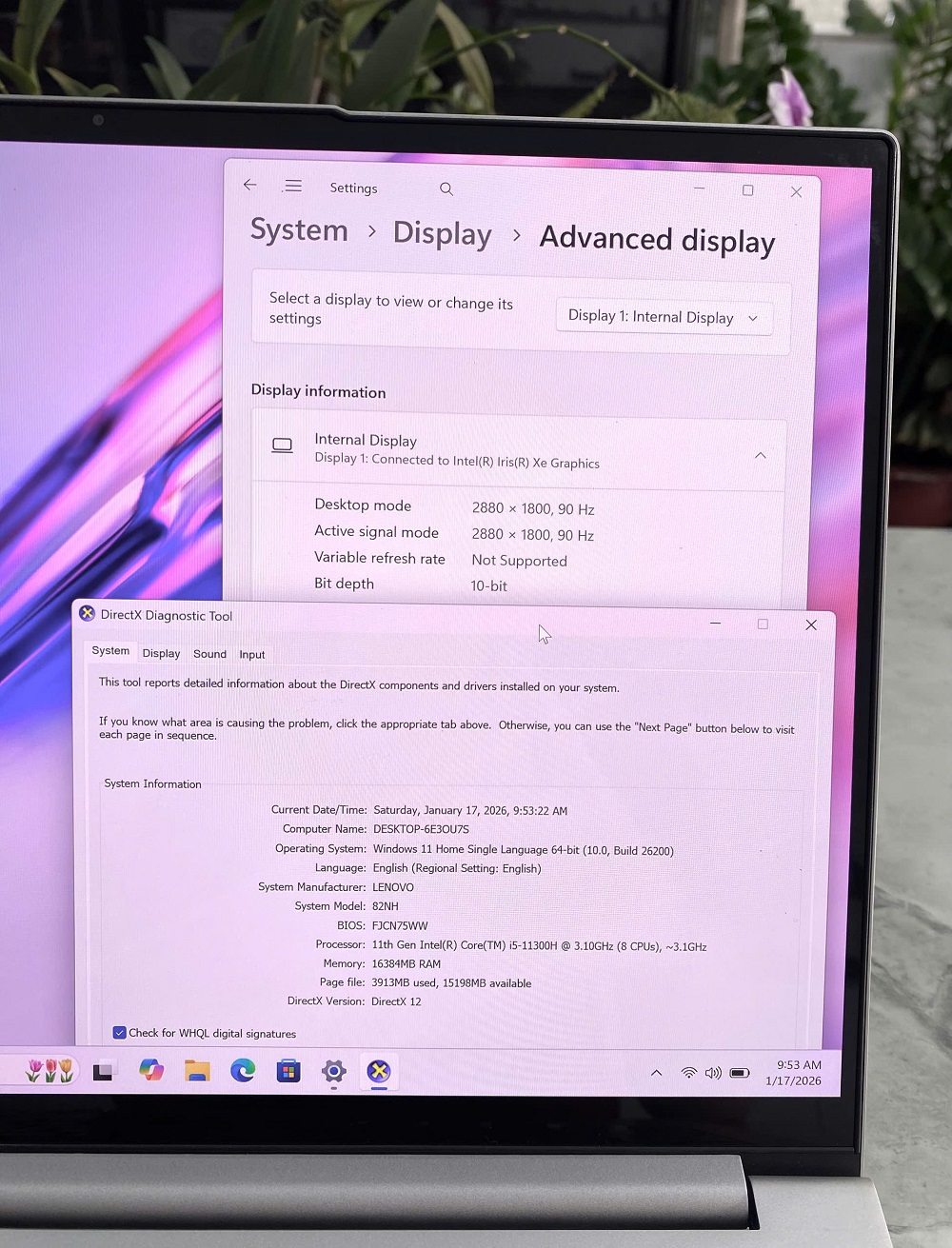The image size is (952, 1248).
Task: Click the Wi-Fi icon in system tray
Action: [x=688, y=1073]
